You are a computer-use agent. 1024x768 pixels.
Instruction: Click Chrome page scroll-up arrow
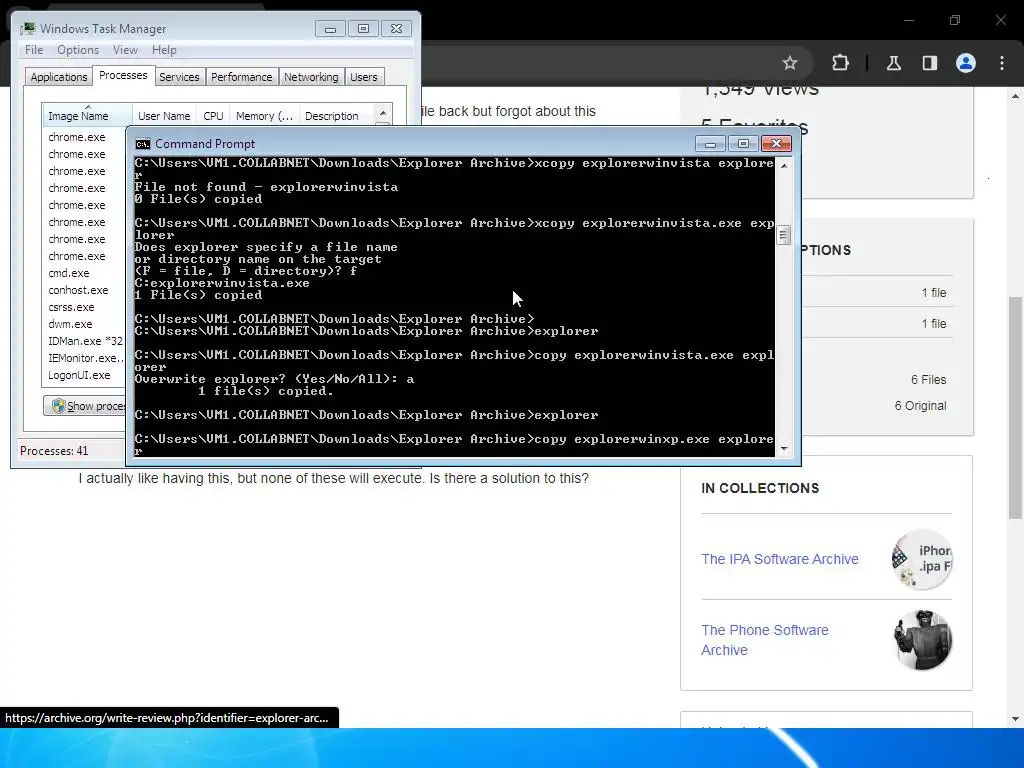1015,96
